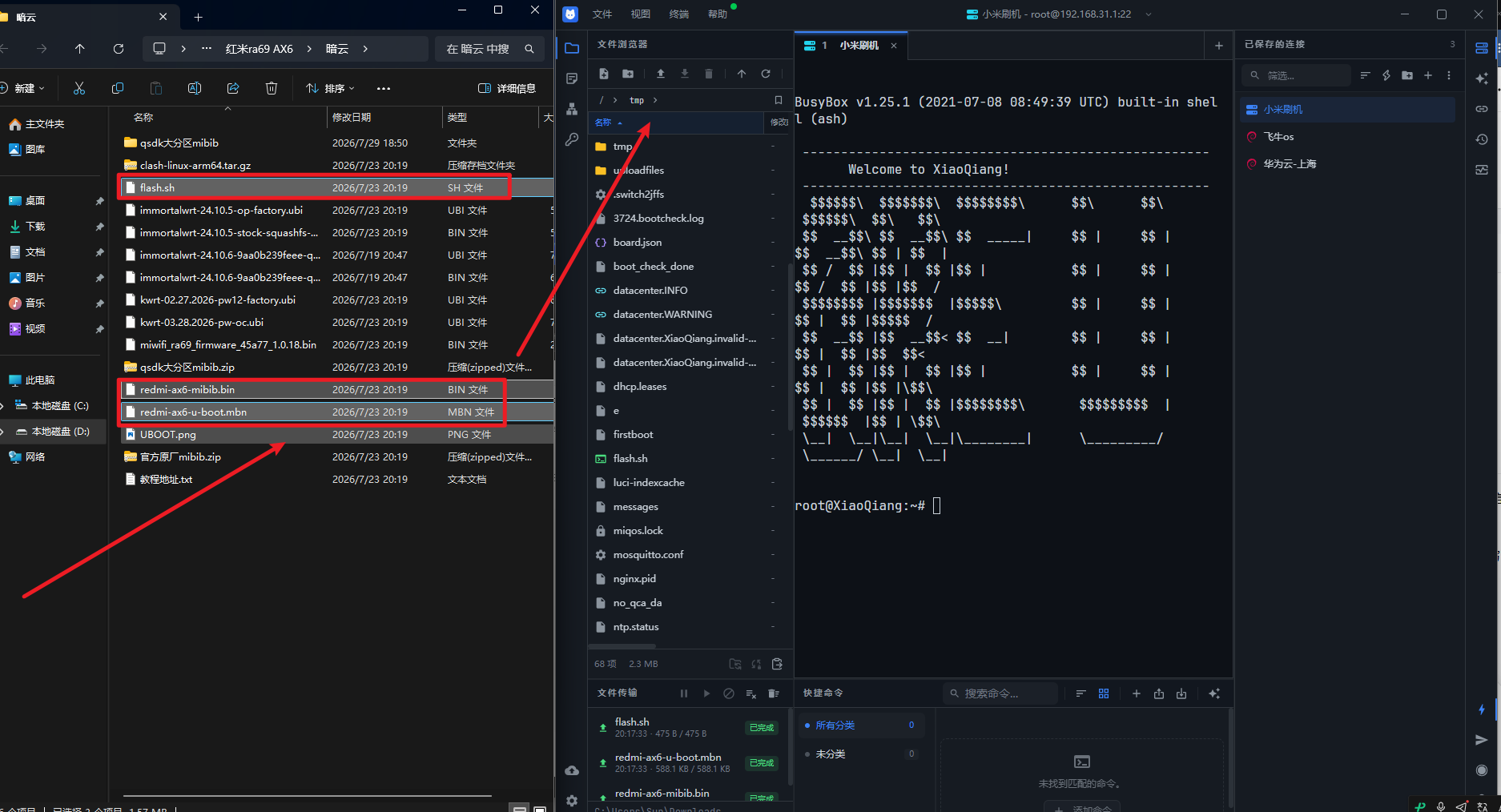Open the 新建 dropdown in Explorer
The image size is (1501, 812).
(x=23, y=88)
